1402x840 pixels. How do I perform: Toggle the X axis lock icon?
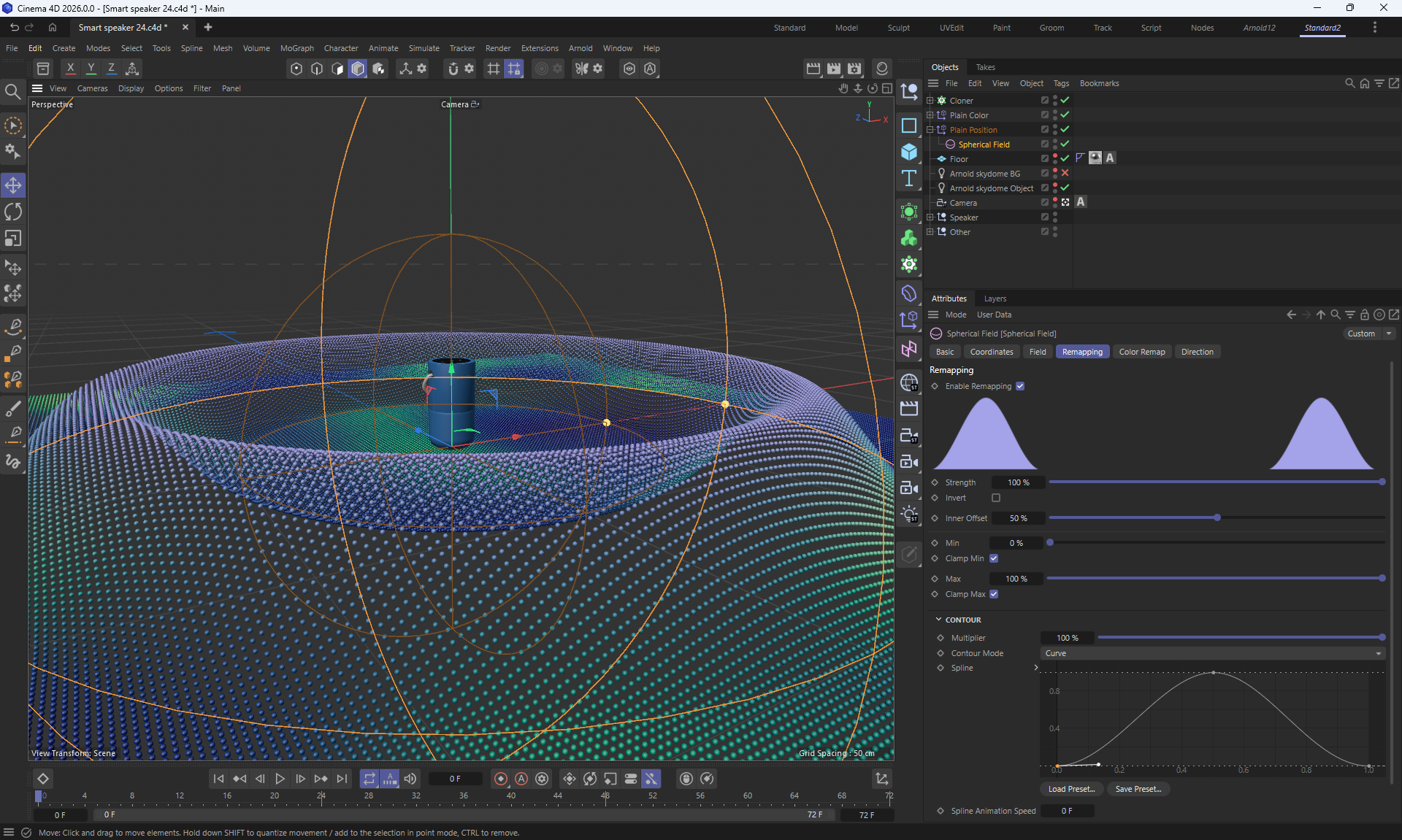point(70,69)
